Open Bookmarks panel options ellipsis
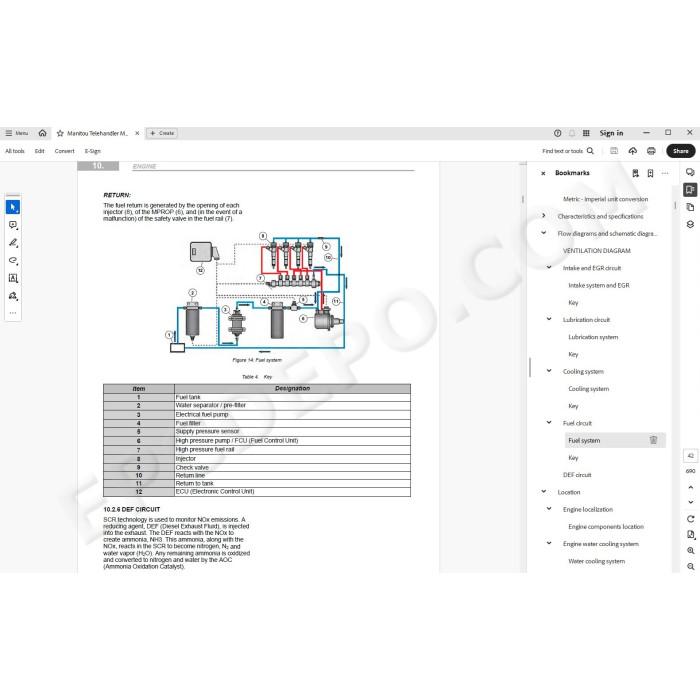The height and width of the screenshot is (700, 700). (665, 173)
